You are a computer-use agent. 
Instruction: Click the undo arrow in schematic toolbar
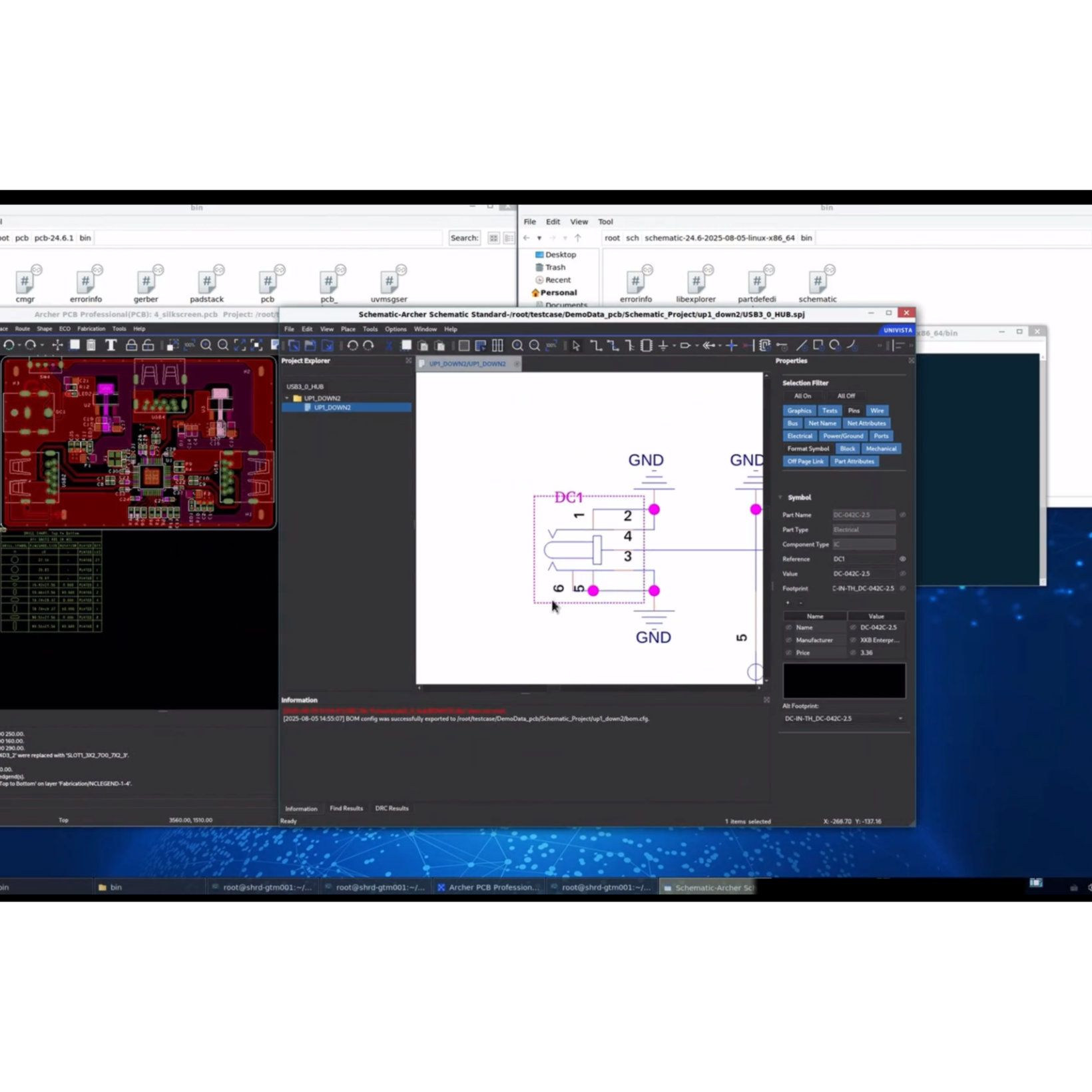352,346
